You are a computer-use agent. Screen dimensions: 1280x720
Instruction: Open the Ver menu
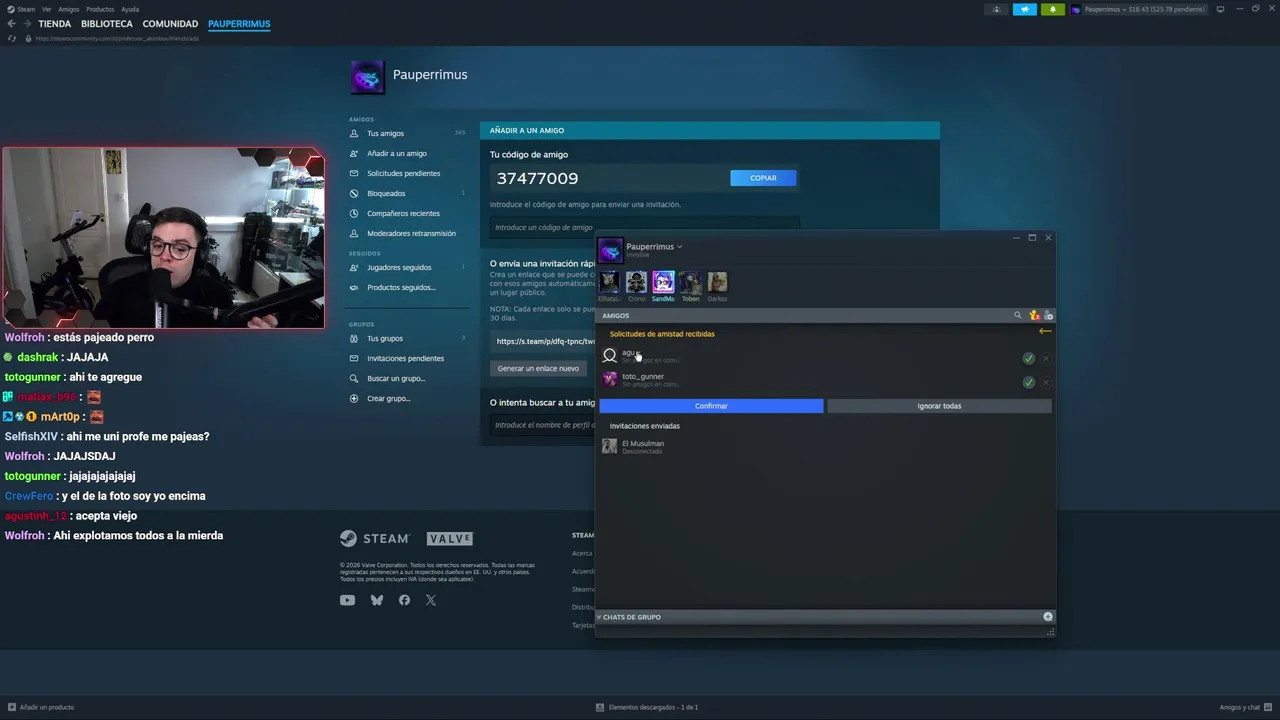tap(46, 9)
